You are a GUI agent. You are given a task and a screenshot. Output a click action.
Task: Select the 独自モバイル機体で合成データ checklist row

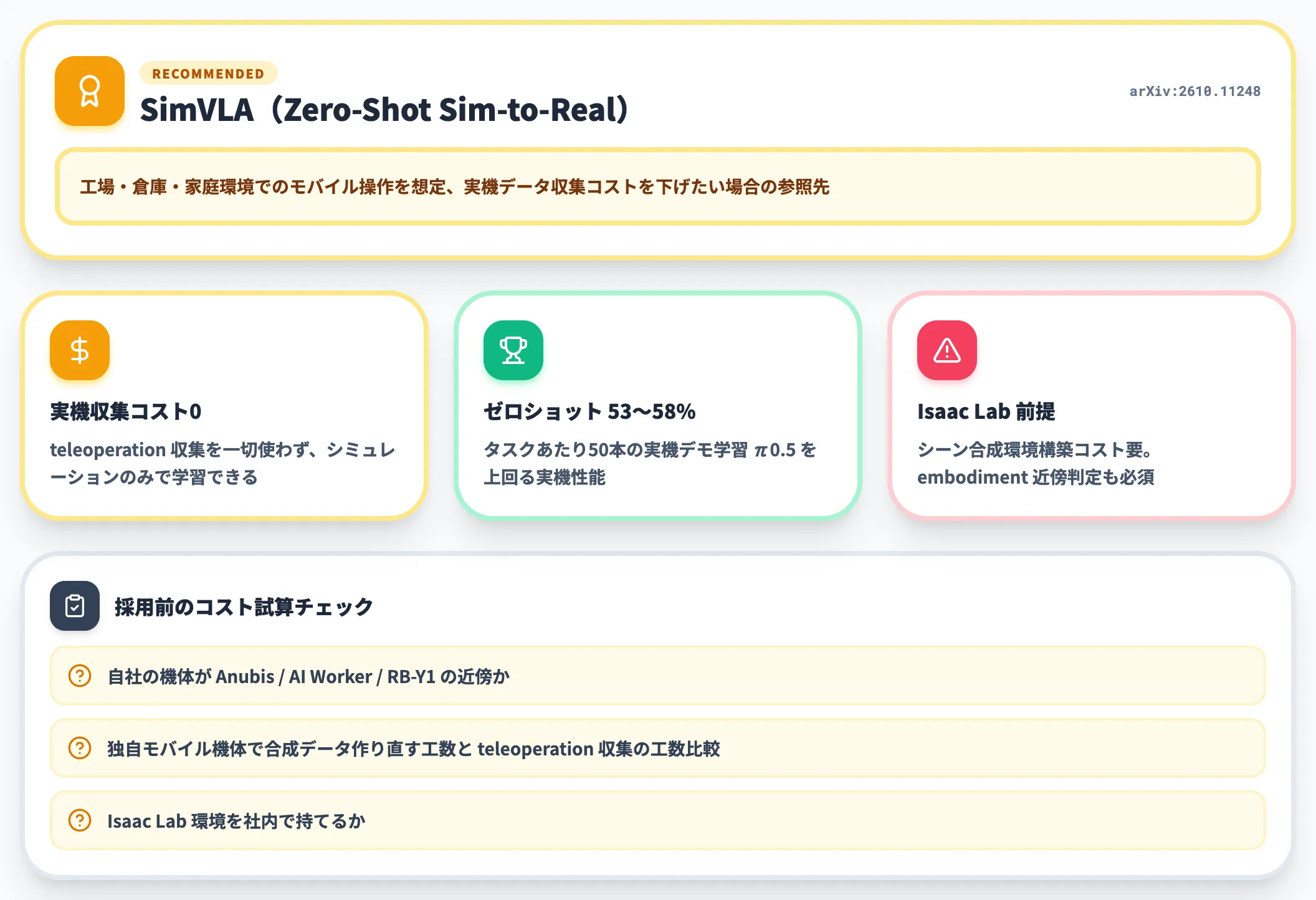[x=658, y=748]
